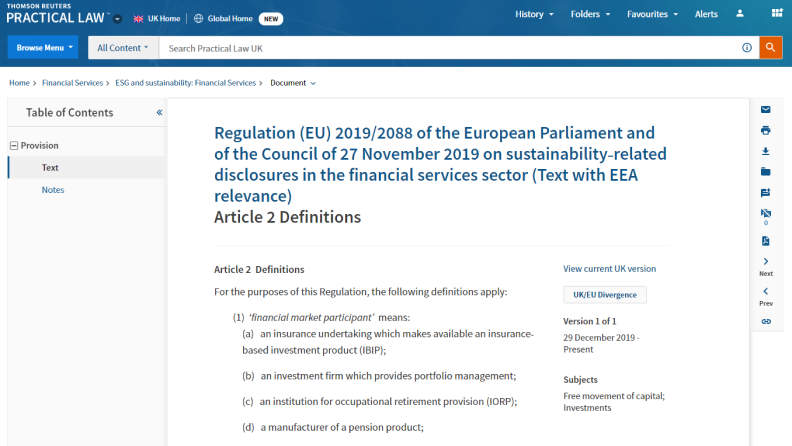The image size is (792, 446).
Task: Click the UK/EU Divergence button
Action: pos(605,294)
